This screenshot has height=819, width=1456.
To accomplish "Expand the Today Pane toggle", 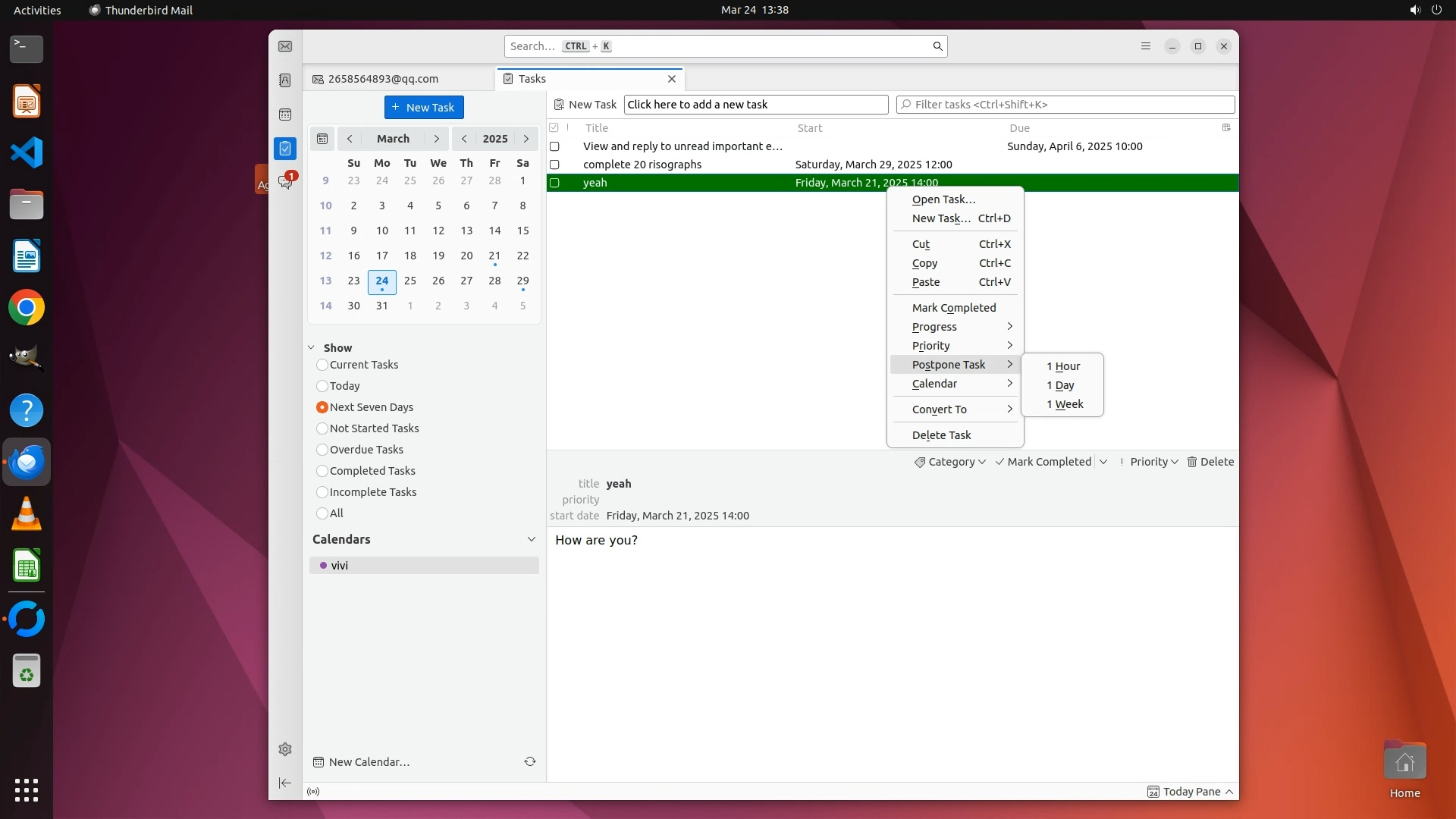I will (1191, 792).
